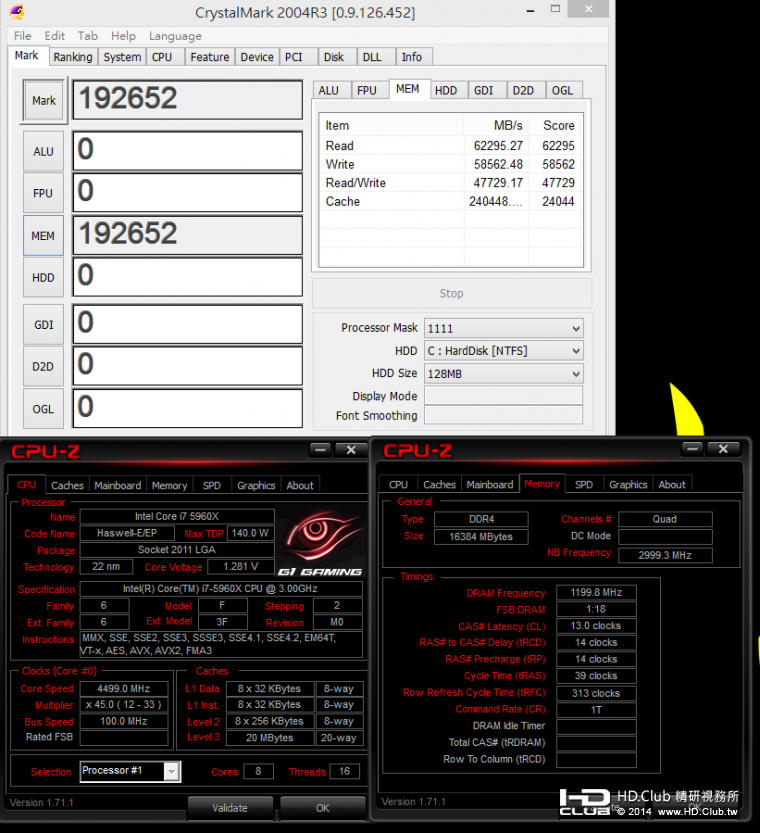Run the ALU benchmark button

(44, 151)
